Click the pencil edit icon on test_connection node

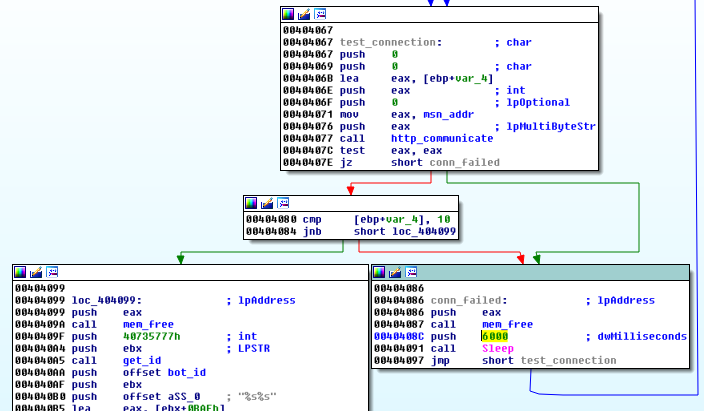pos(304,14)
